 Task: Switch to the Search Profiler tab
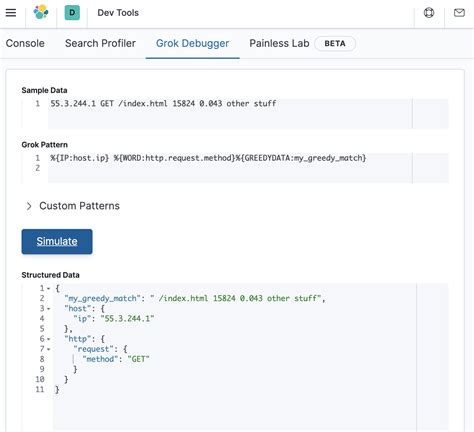[100, 43]
